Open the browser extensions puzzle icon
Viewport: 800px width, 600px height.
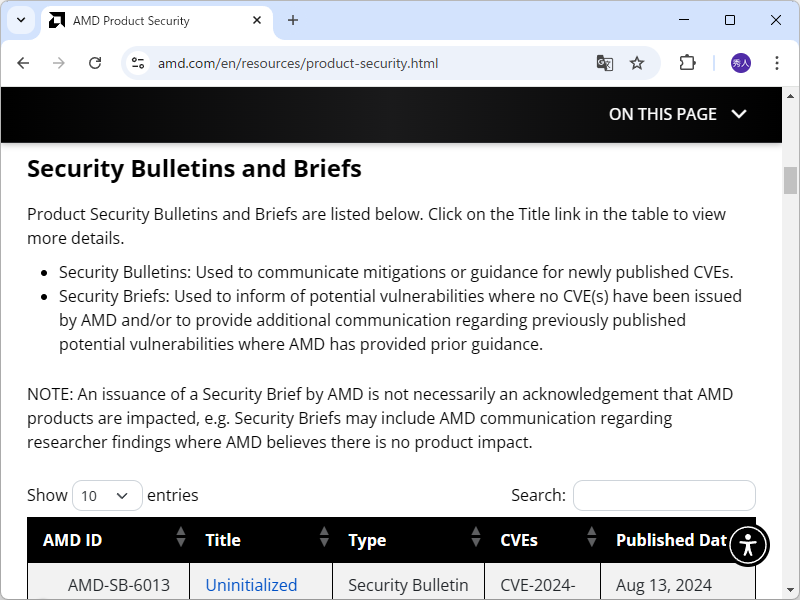click(x=687, y=63)
